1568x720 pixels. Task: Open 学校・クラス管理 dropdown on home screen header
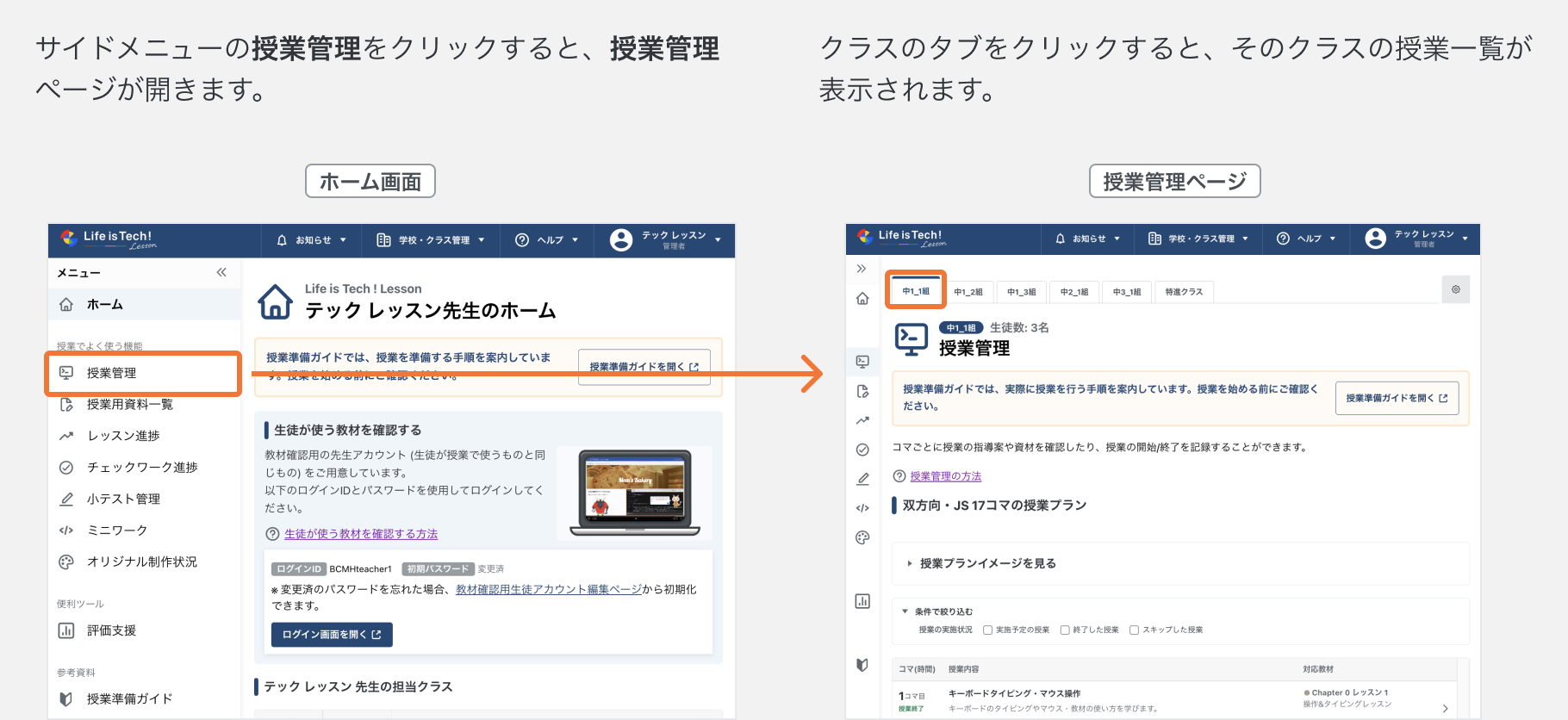click(430, 240)
